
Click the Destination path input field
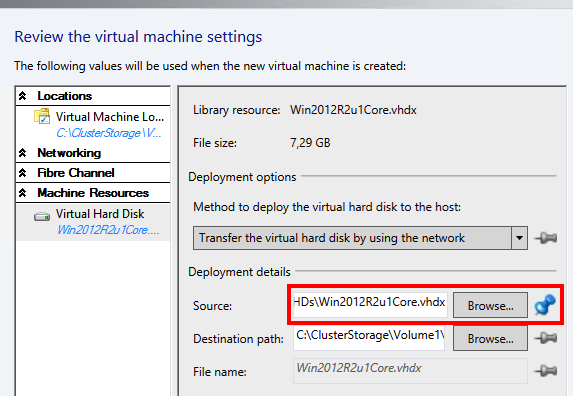369,338
